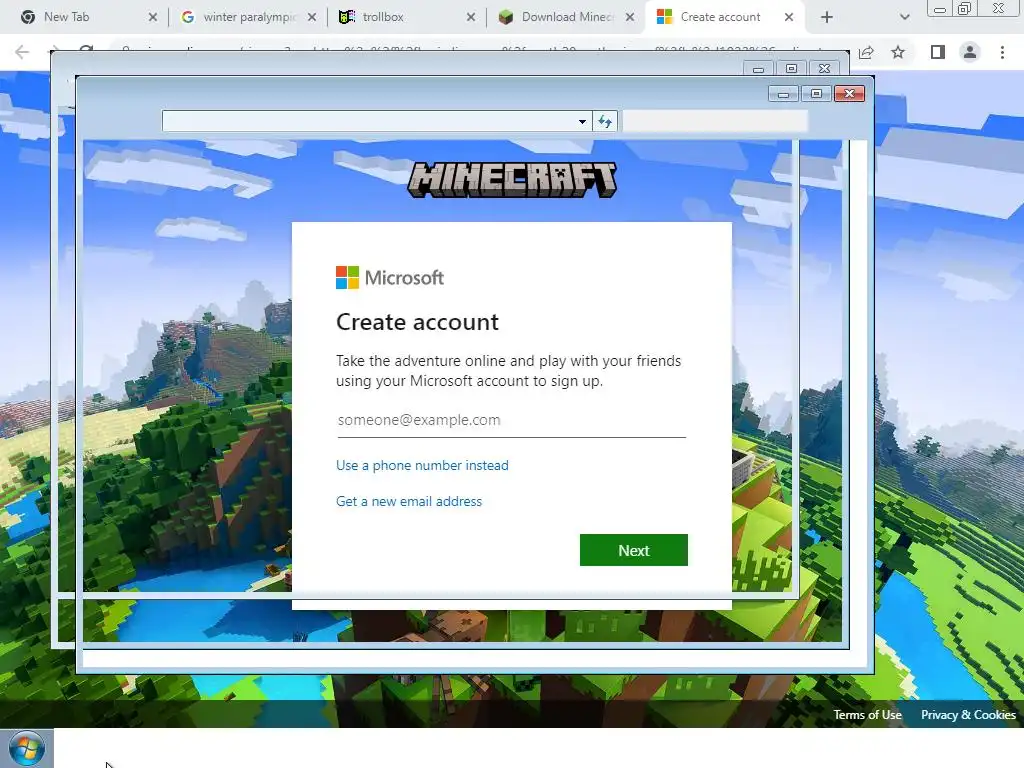The image size is (1024, 768).
Task: Close the New Tab browser tab
Action: pyautogui.click(x=153, y=17)
